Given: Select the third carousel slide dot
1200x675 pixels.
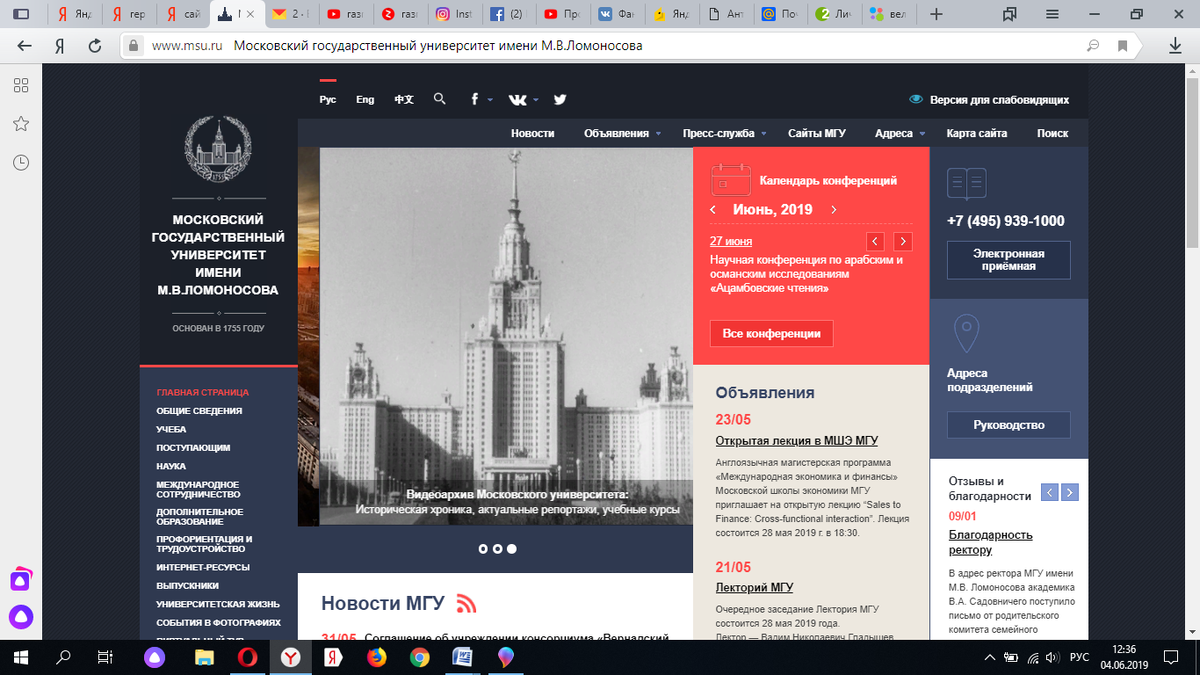Looking at the screenshot, I should (x=511, y=548).
